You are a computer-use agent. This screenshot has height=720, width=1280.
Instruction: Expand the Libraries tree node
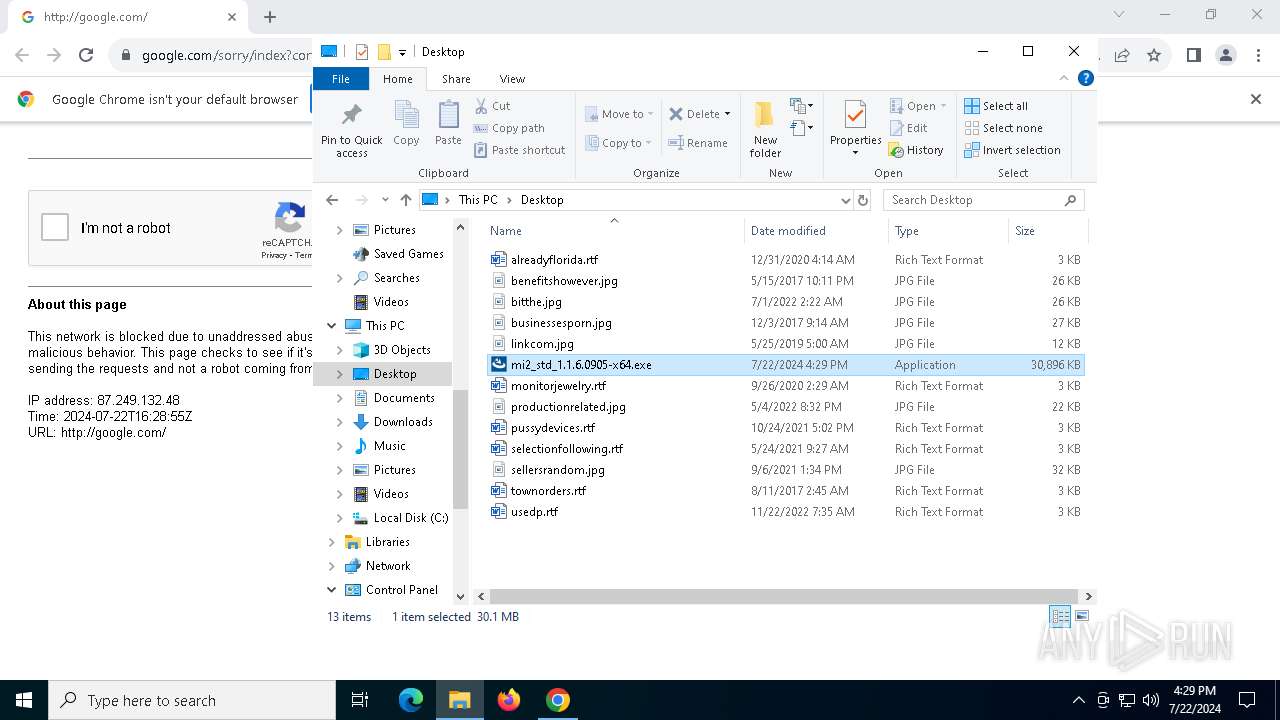(331, 542)
